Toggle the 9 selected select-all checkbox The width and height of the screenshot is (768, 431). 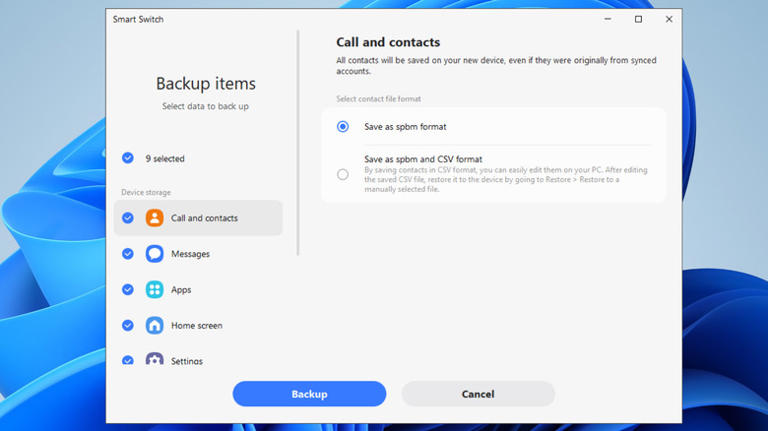pyautogui.click(x=127, y=158)
